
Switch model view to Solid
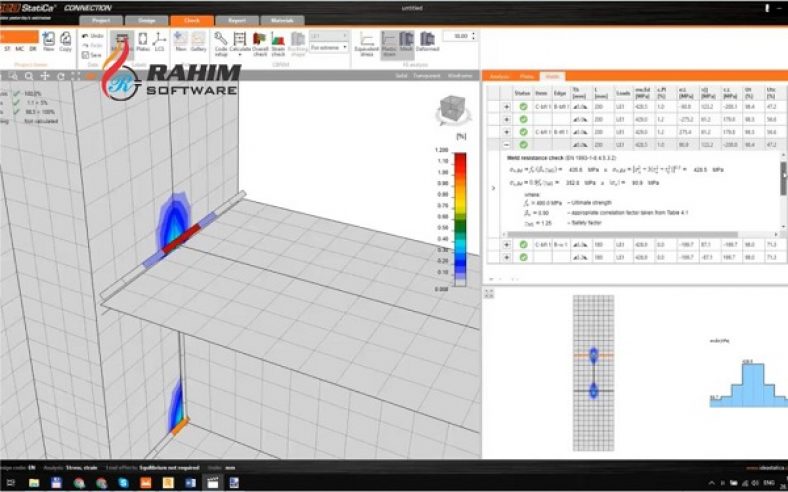401,76
